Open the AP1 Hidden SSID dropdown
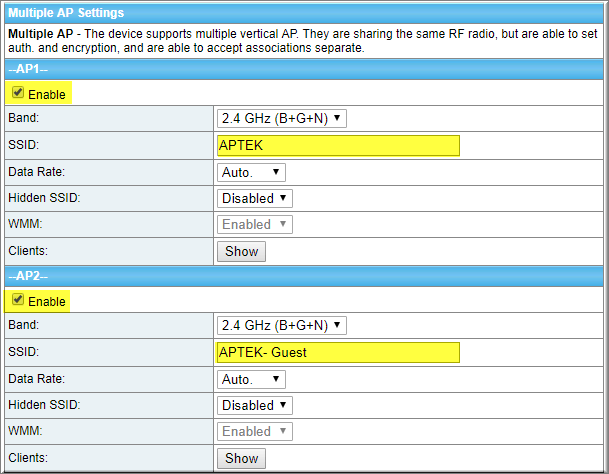Viewport: 609px width, 474px height. click(255, 198)
